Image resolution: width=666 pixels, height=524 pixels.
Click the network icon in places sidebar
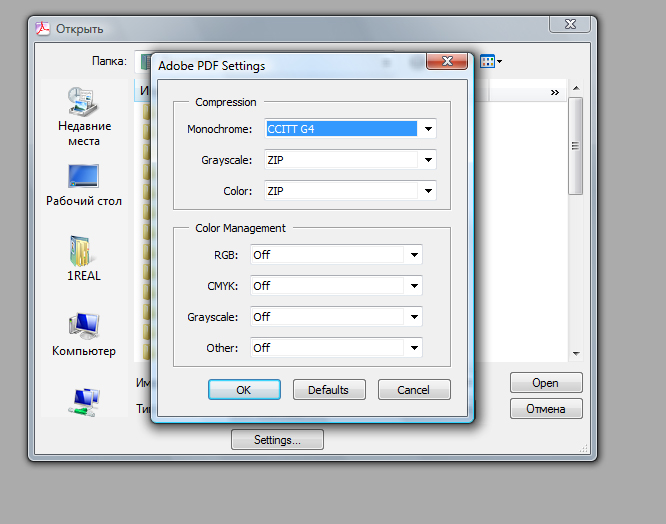[84, 401]
